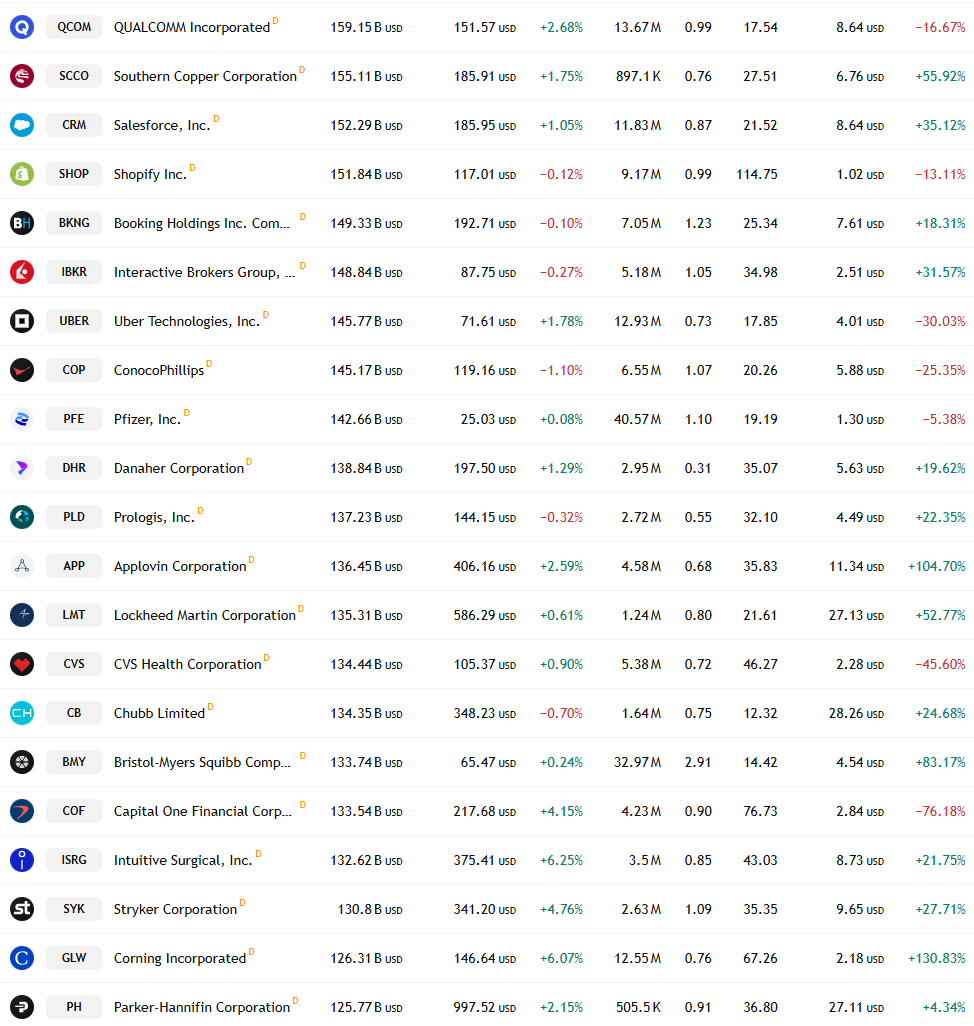Click the Capital One logo icon
974x1026 pixels.
click(x=22, y=811)
